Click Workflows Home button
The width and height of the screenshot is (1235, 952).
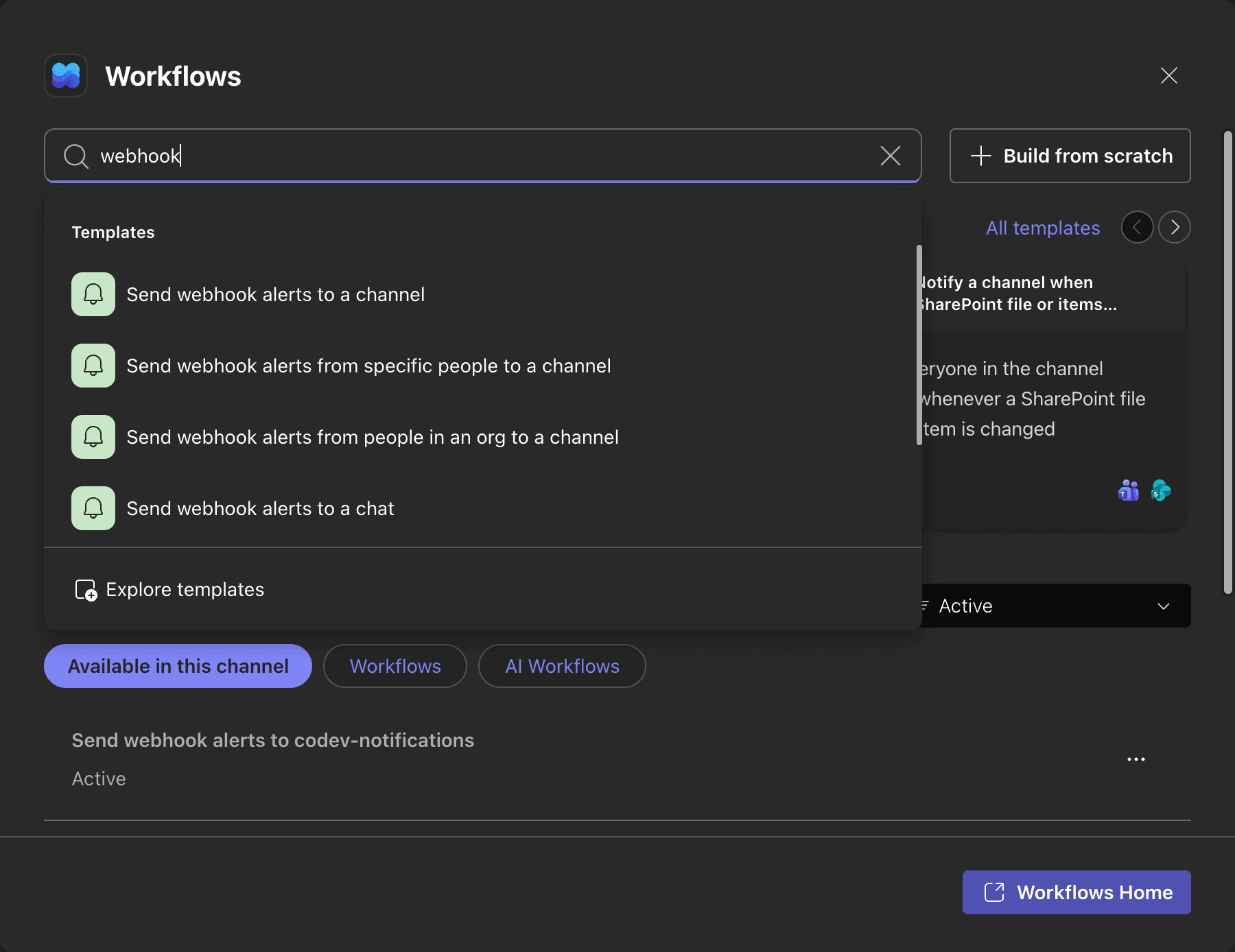coord(1077,892)
